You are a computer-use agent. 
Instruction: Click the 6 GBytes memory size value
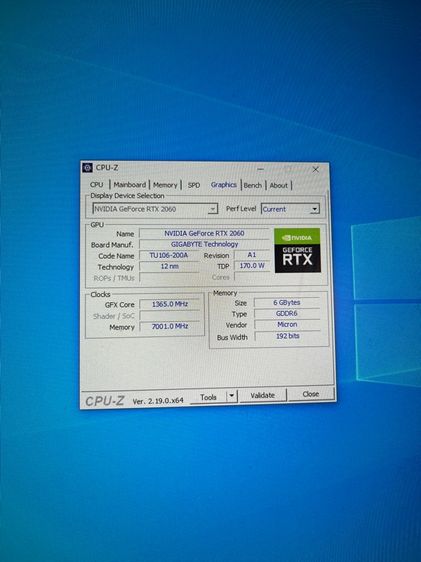point(287,303)
